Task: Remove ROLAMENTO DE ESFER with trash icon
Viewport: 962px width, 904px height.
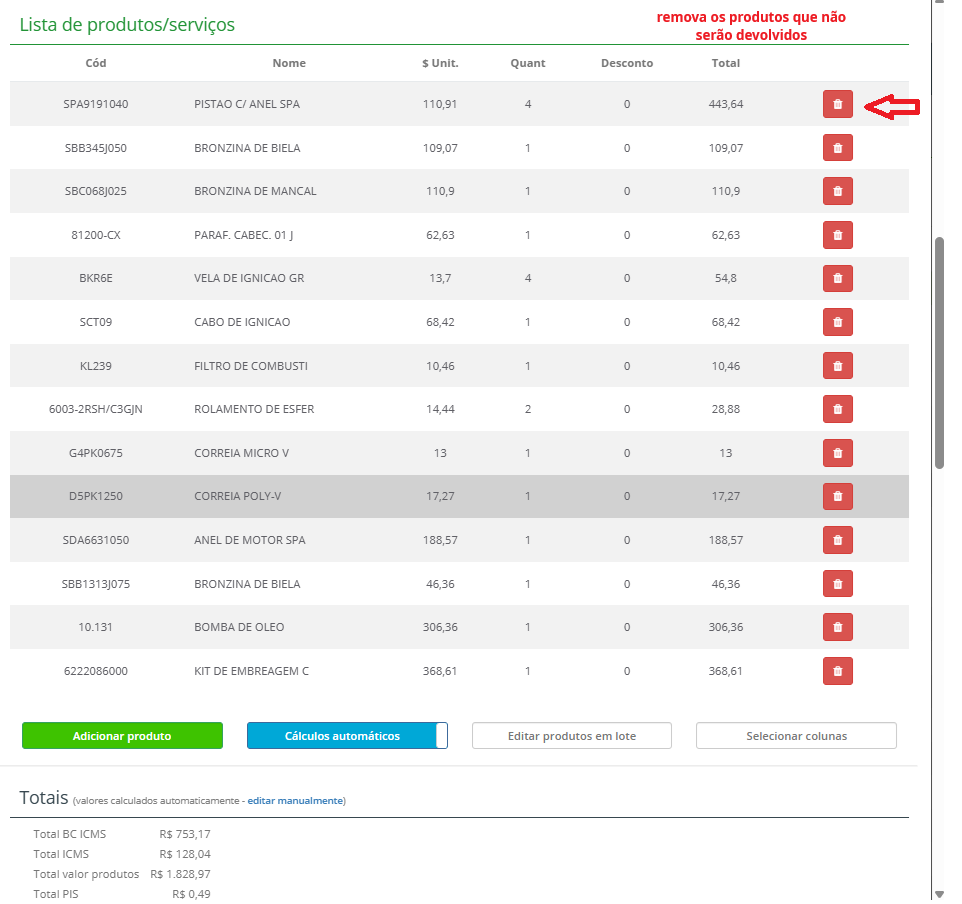Action: [837, 409]
